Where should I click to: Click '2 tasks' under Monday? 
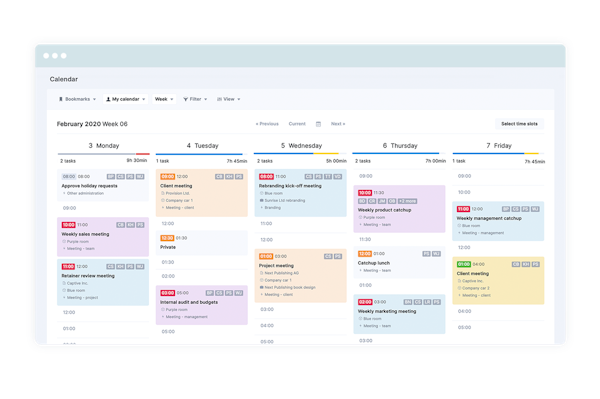68,161
